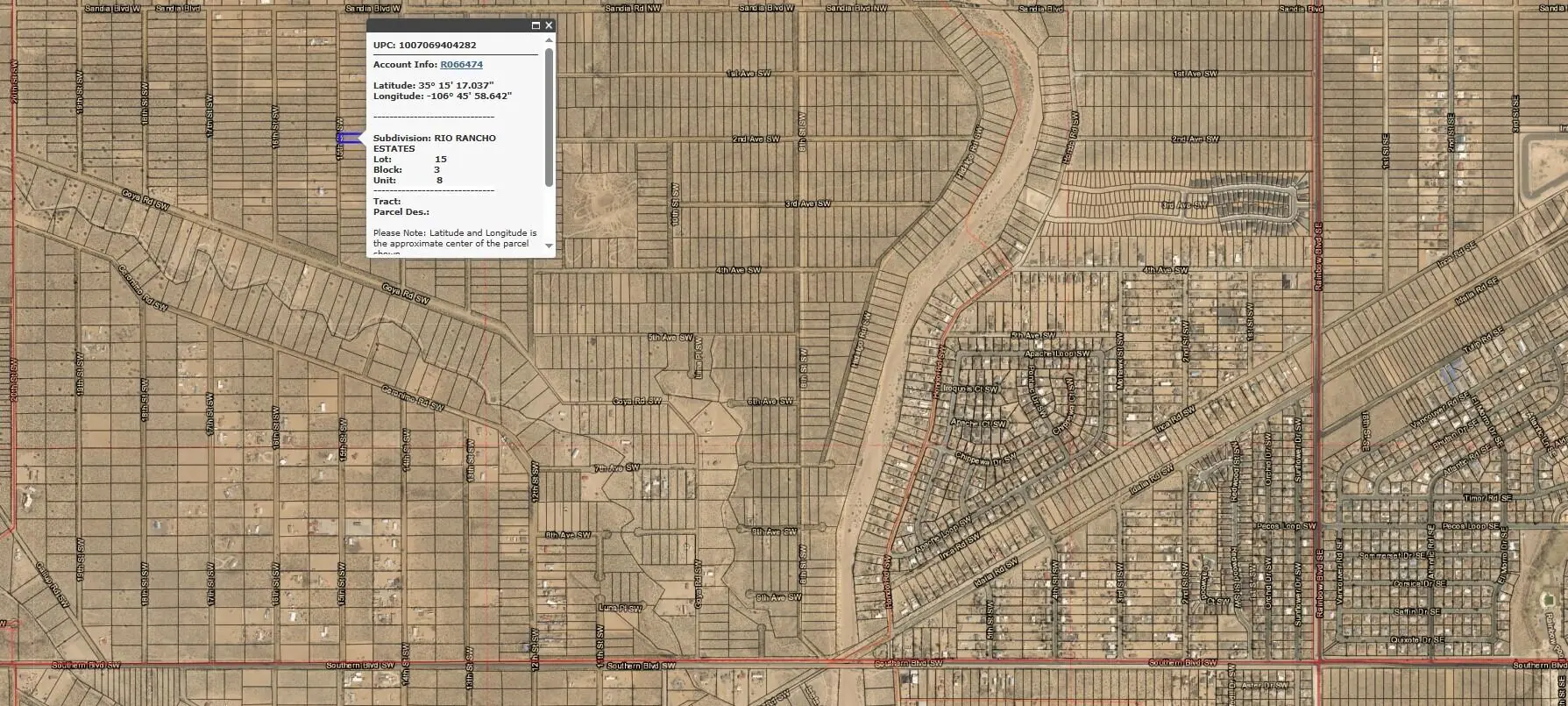Click the Apache Ct SW street label
The image size is (1568, 706).
point(979,424)
